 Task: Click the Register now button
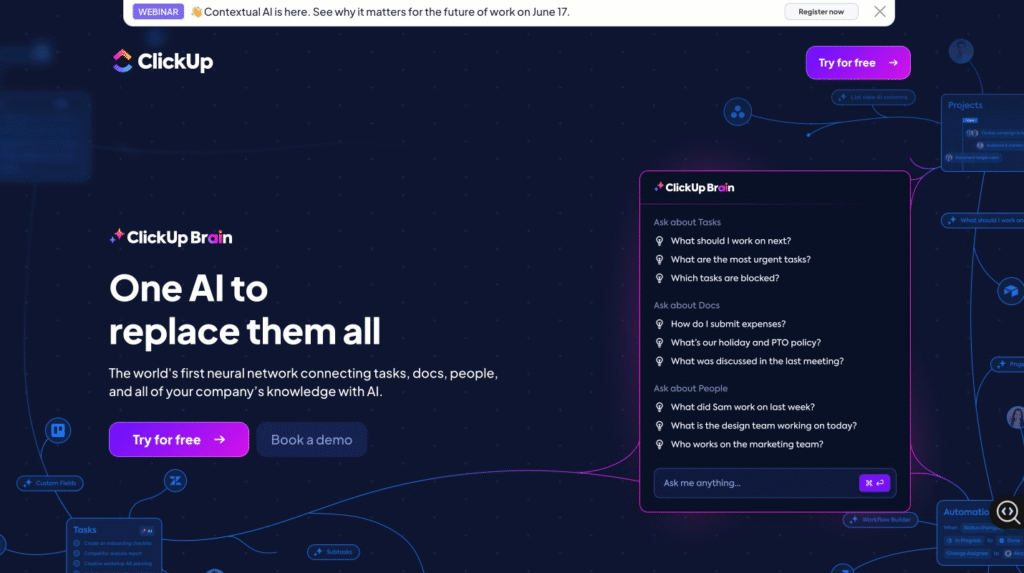click(x=821, y=12)
